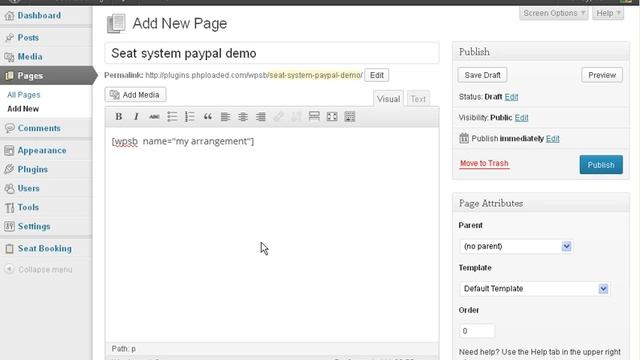The width and height of the screenshot is (640, 360).
Task: Edit the permalink slug
Action: click(x=376, y=75)
